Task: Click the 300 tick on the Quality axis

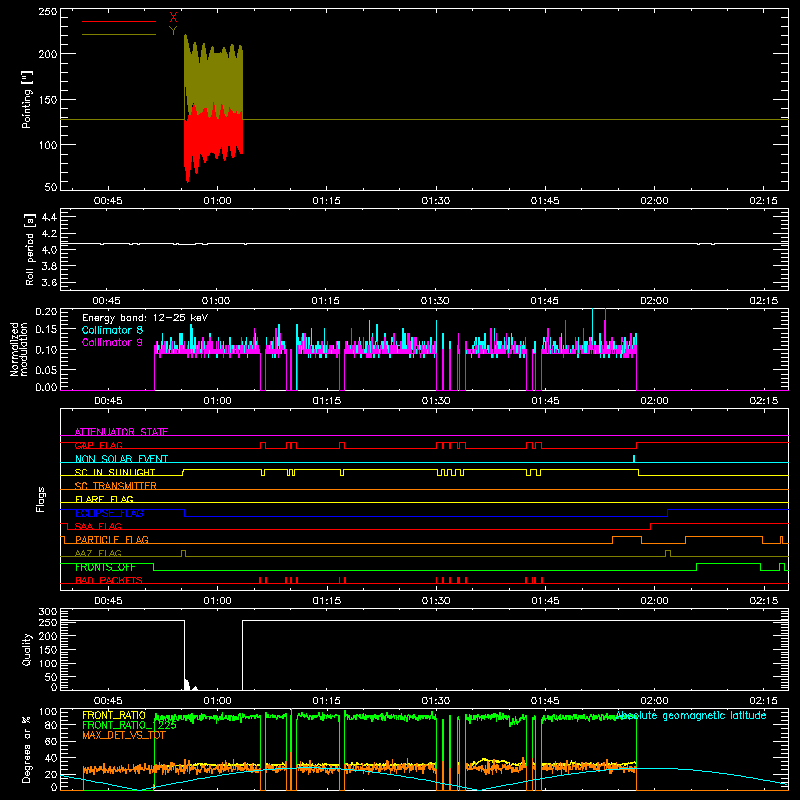Action: [x=48, y=612]
